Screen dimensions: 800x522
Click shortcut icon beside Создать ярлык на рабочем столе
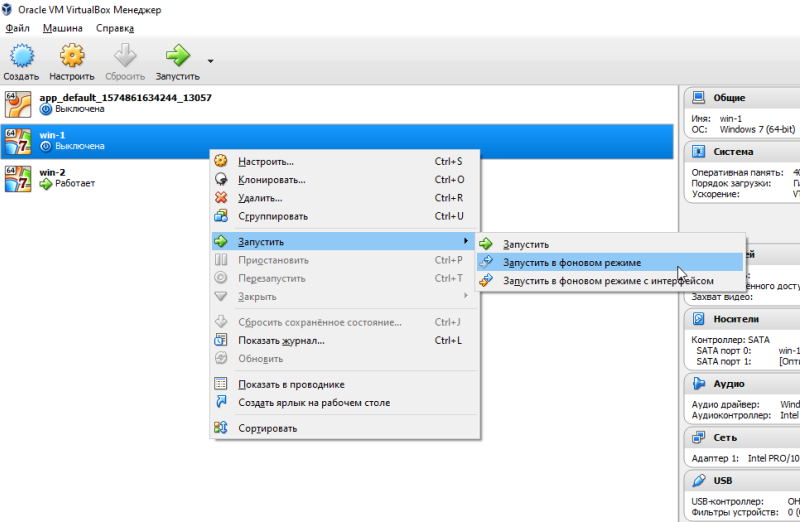click(x=221, y=402)
